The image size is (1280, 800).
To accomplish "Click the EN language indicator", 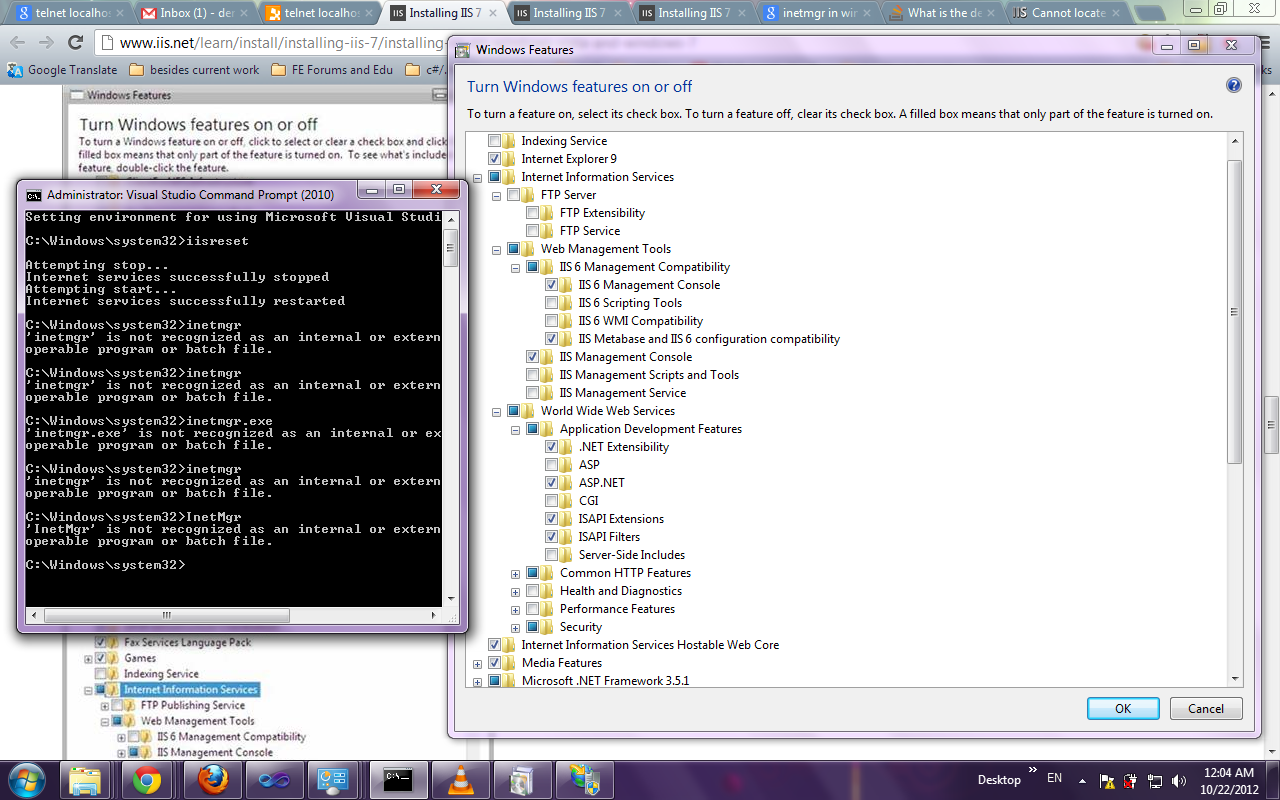I will tap(1054, 778).
